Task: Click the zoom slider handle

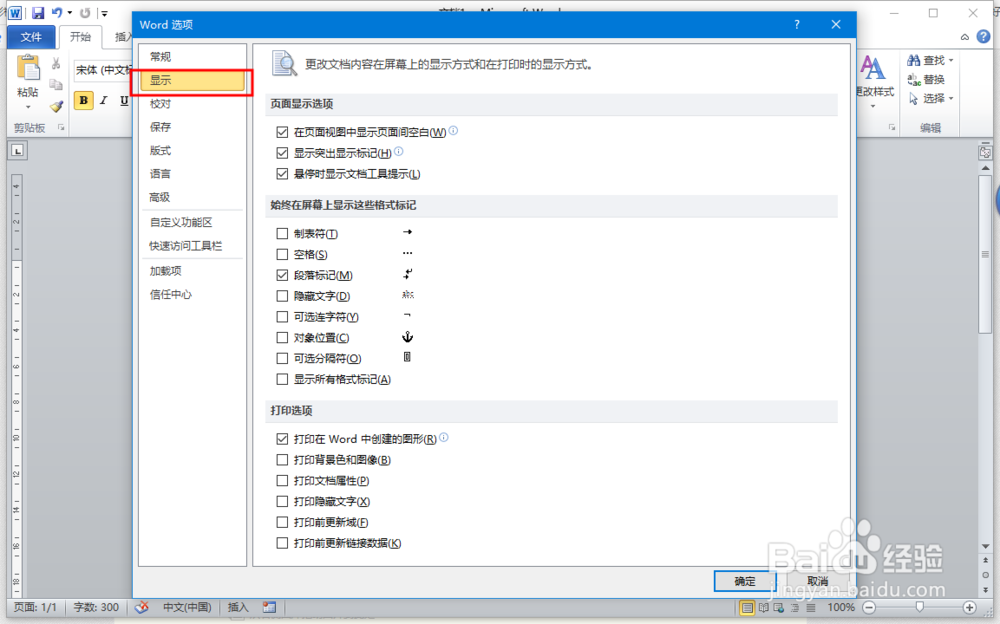Action: tap(919, 607)
